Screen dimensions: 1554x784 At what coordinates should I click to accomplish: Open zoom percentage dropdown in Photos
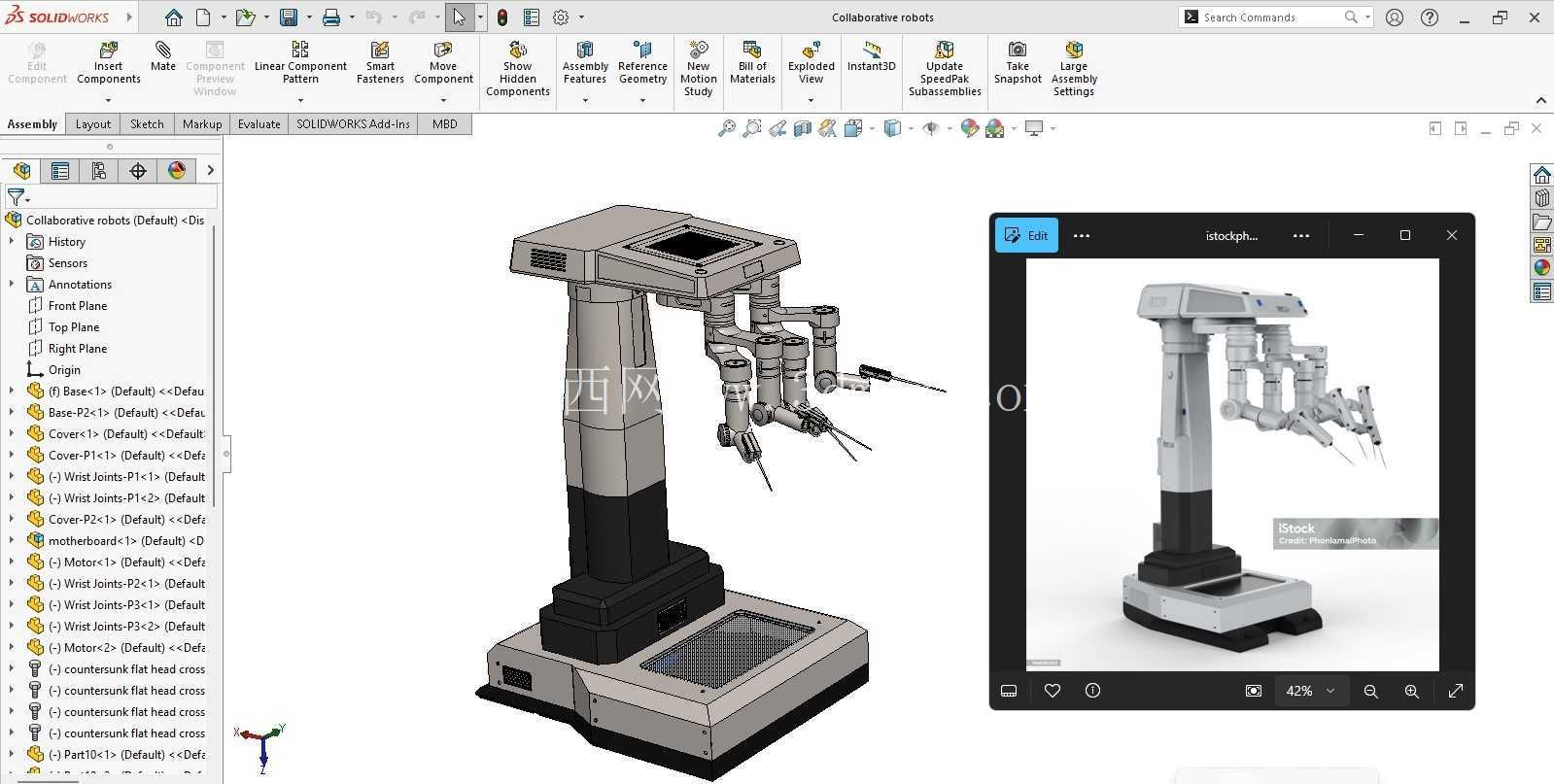[1330, 691]
